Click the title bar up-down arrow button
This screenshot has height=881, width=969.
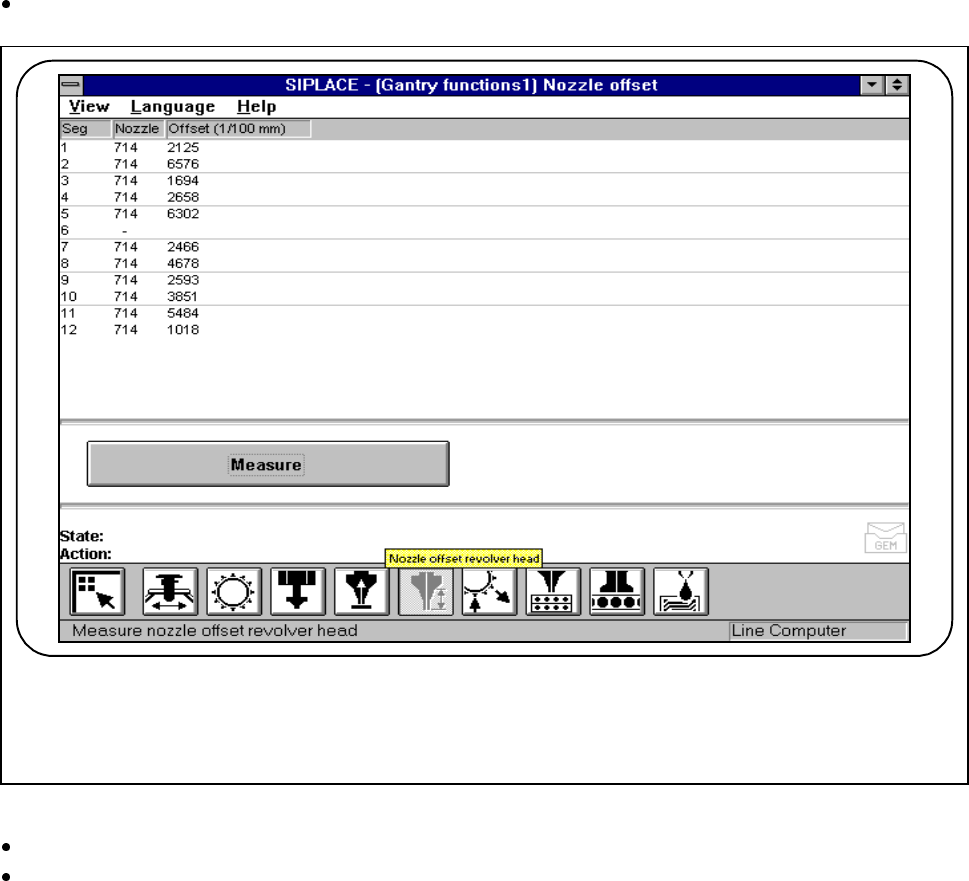[x=897, y=85]
